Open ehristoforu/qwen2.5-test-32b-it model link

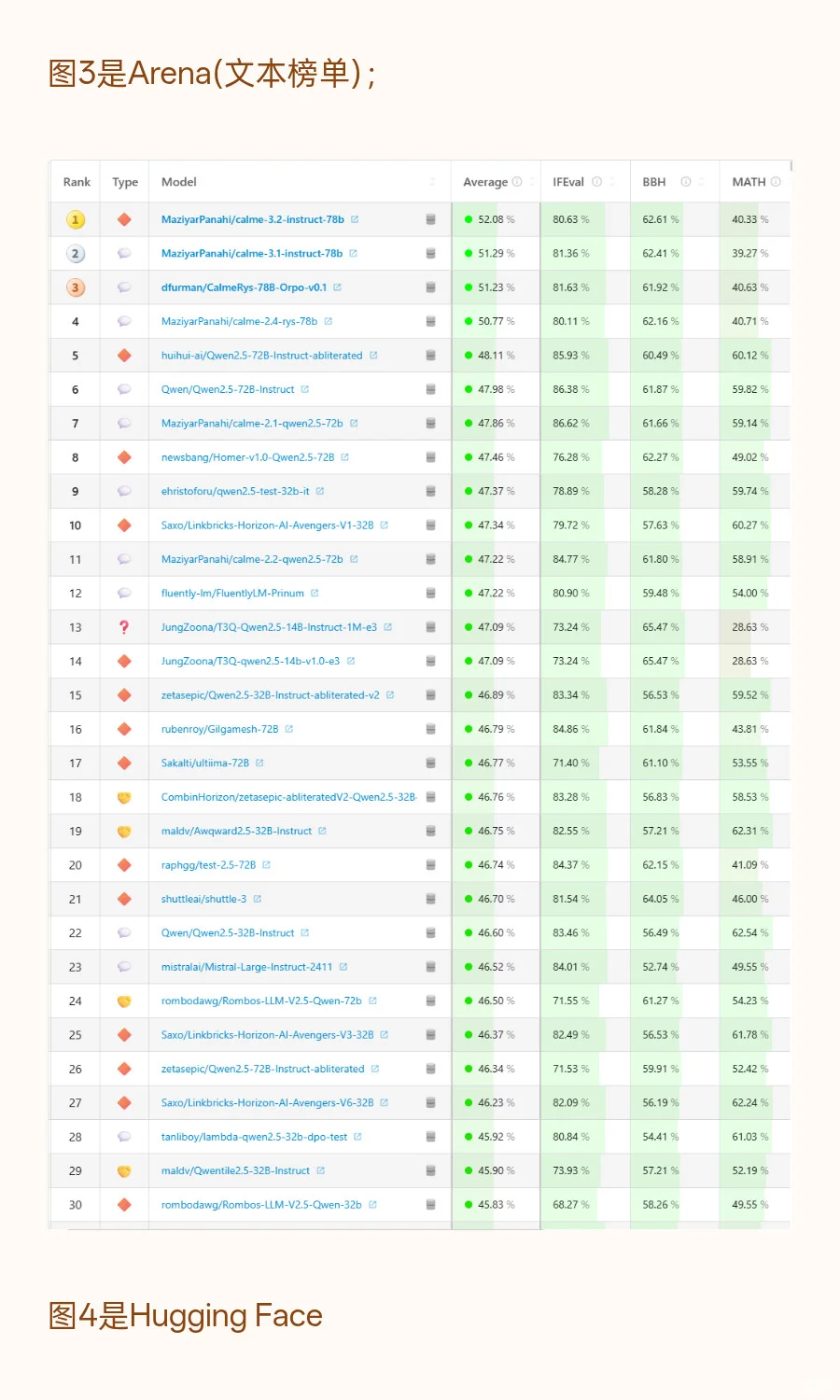pyautogui.click(x=235, y=491)
